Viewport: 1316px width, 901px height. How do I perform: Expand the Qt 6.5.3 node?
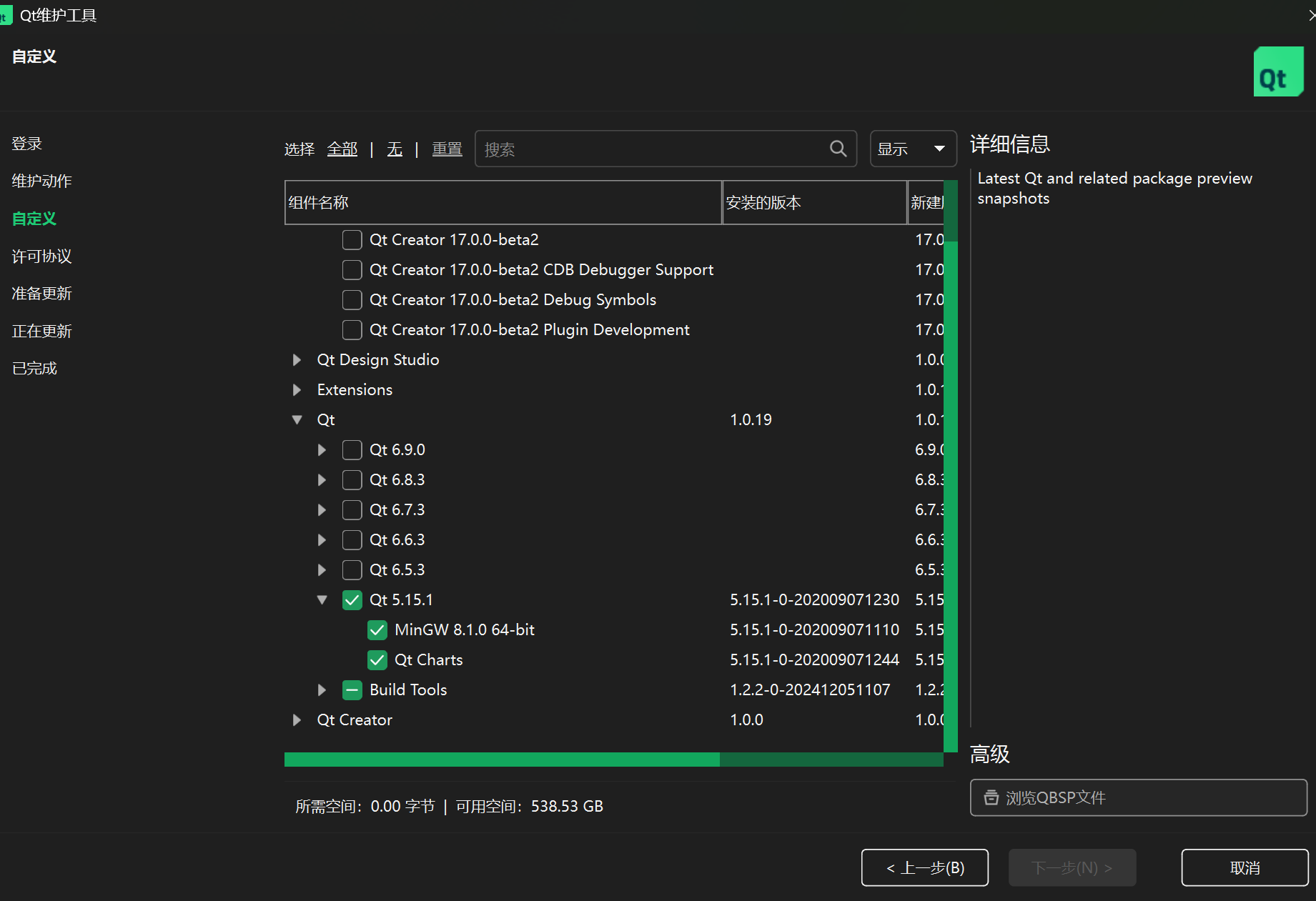(322, 570)
